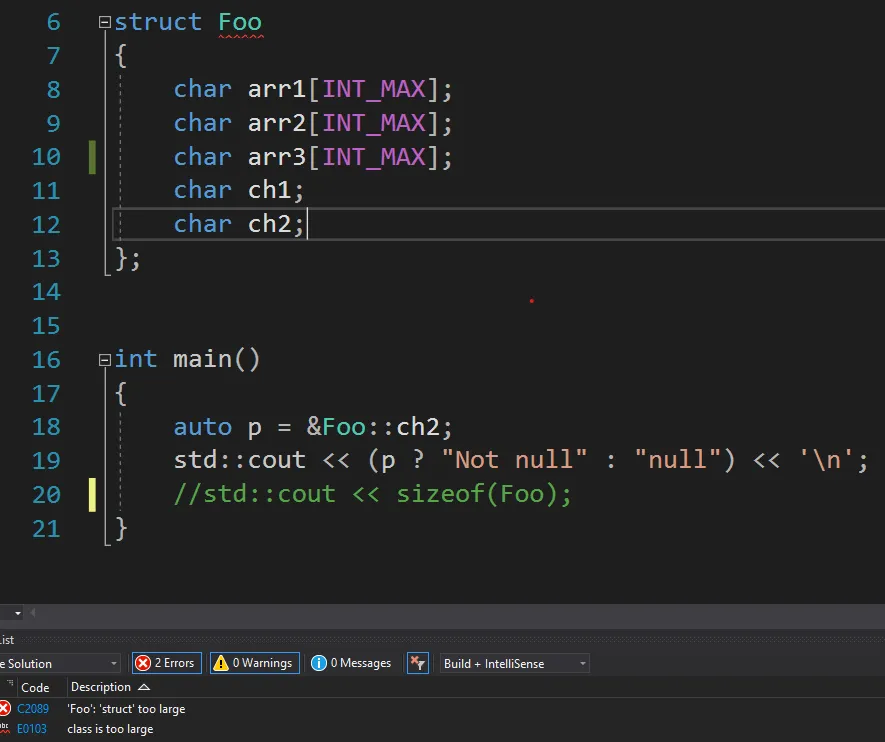Image resolution: width=885 pixels, height=742 pixels.
Task: Click the ch1 member declaration
Action: click(x=239, y=190)
